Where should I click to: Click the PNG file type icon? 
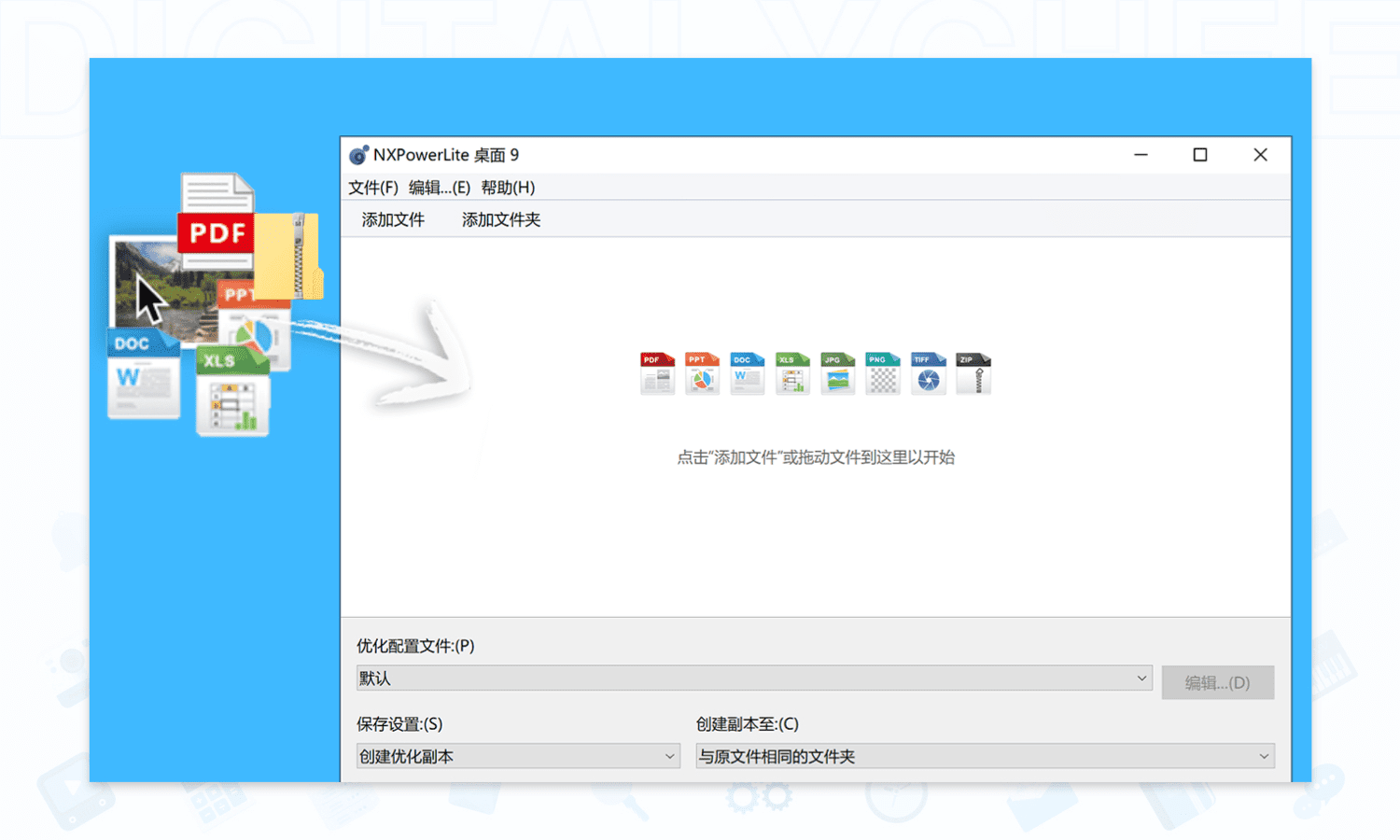coord(882,373)
